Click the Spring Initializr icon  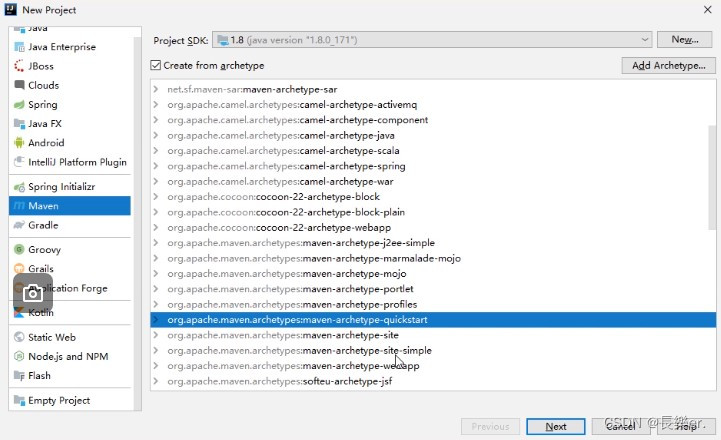coord(19,187)
